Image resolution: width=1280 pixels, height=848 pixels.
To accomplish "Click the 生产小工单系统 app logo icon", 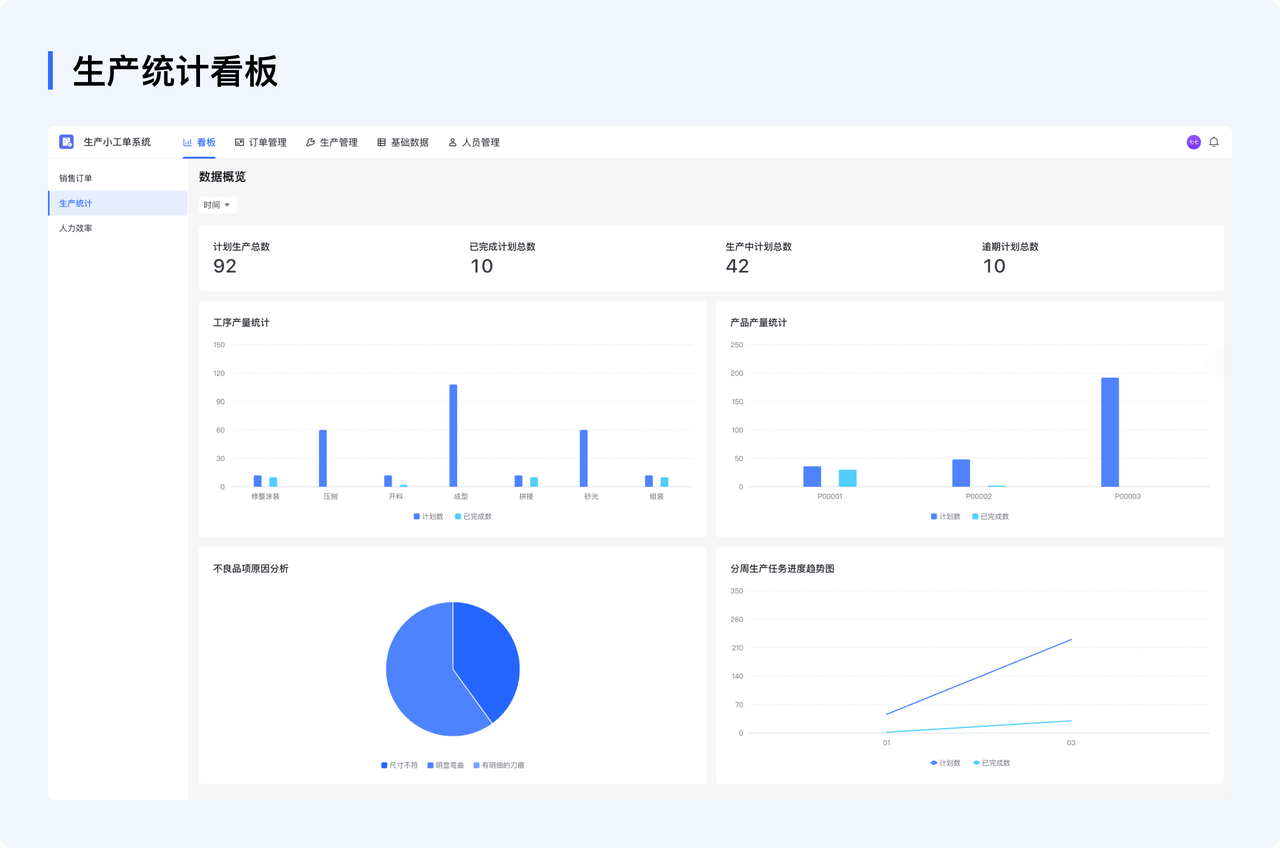I will click(66, 142).
